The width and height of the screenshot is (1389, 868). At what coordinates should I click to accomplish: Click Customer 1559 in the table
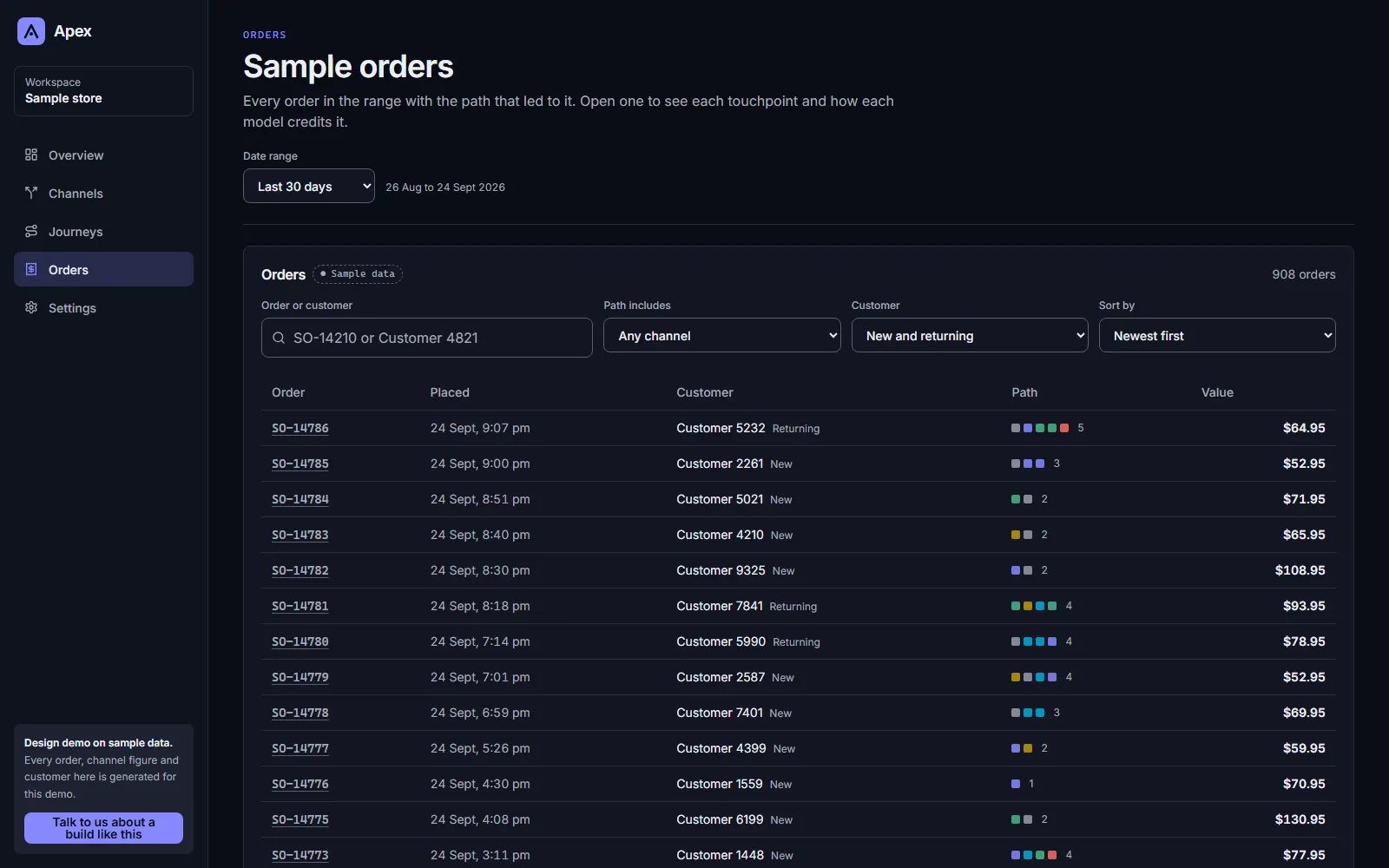pyautogui.click(x=720, y=784)
